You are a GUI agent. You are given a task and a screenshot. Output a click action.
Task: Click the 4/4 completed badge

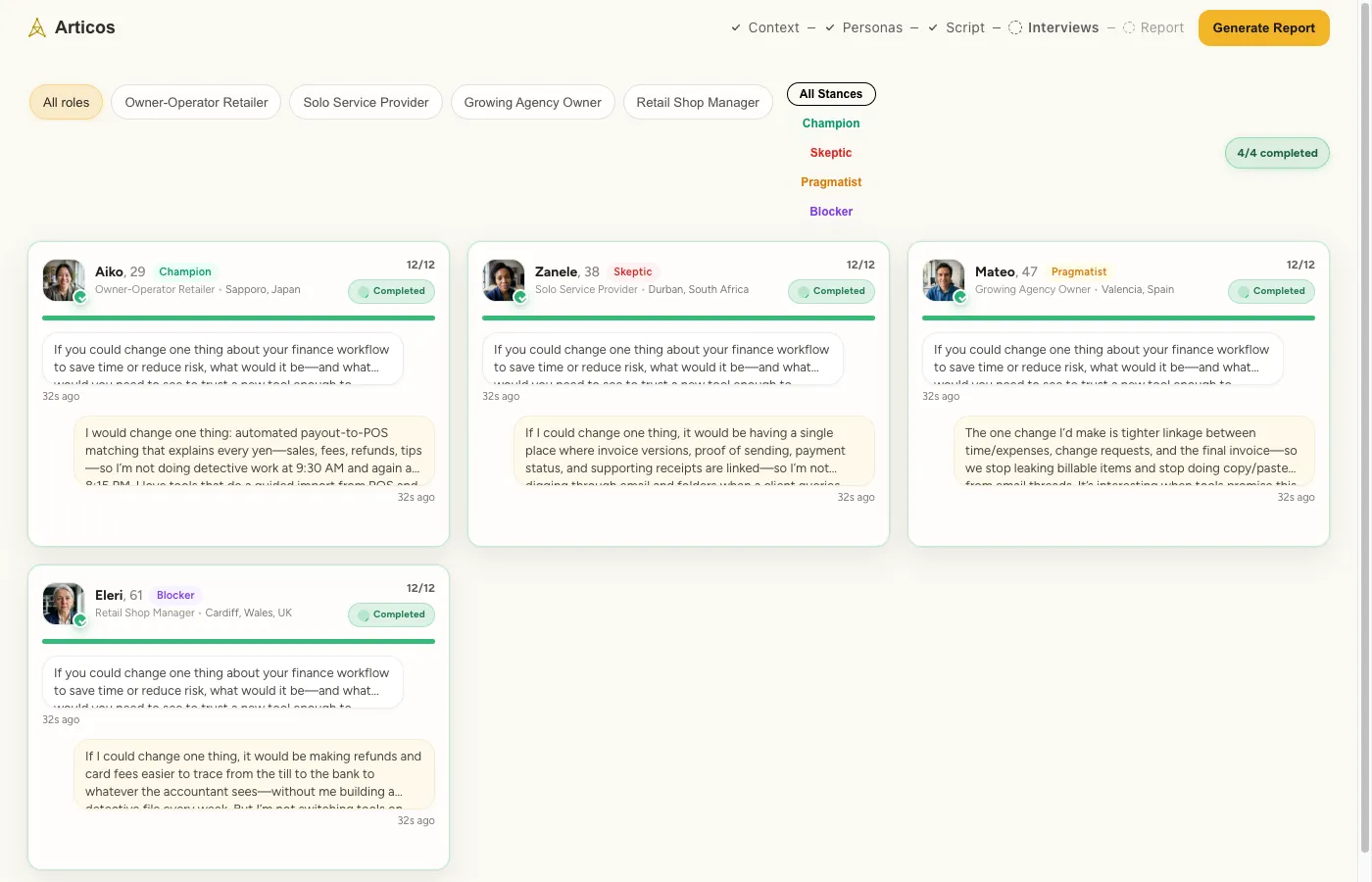pyautogui.click(x=1277, y=153)
